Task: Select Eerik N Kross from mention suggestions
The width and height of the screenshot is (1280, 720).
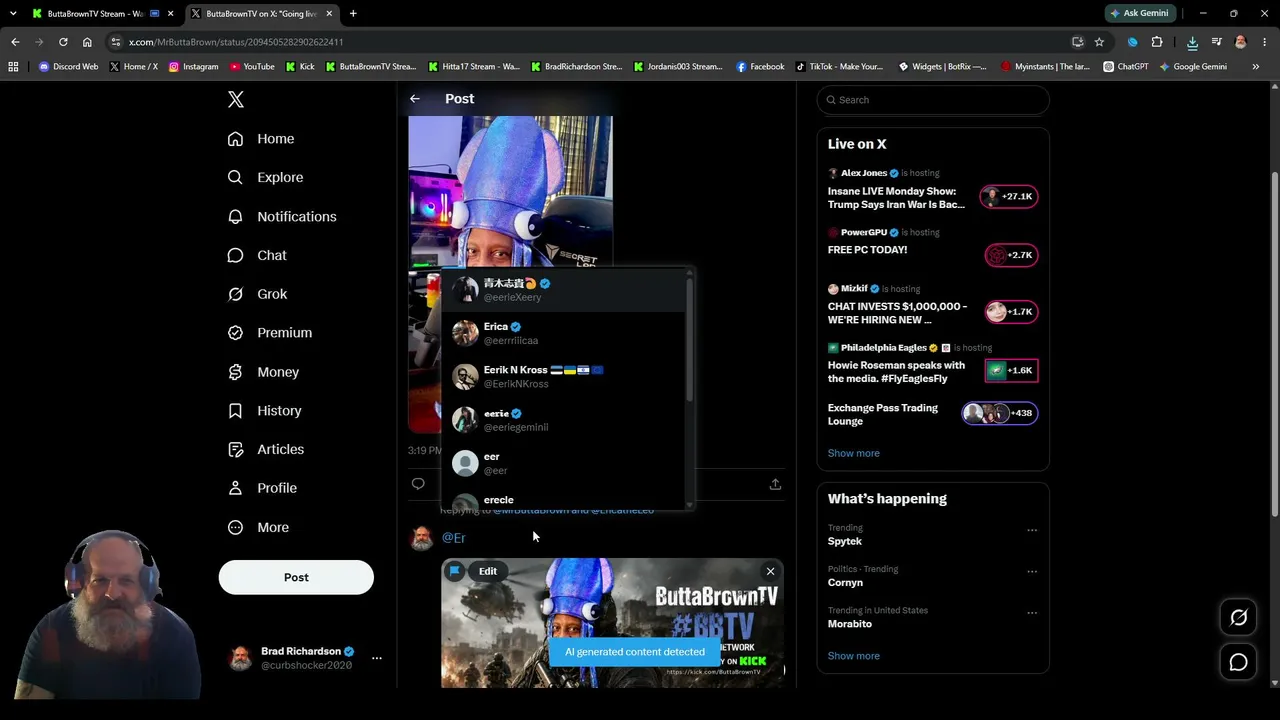Action: [565, 376]
